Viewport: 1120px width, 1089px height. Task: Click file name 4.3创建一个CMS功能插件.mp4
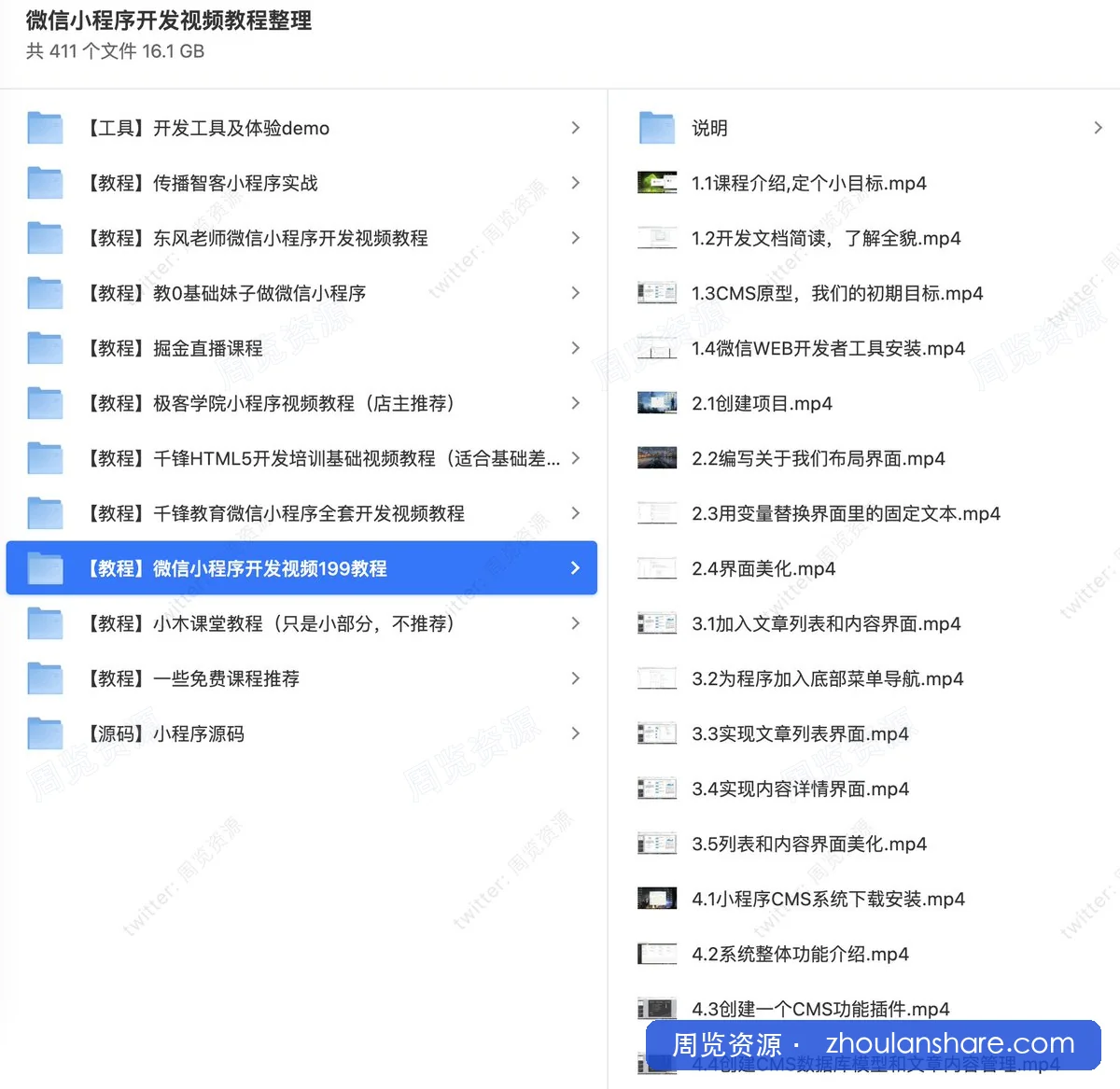pyautogui.click(x=820, y=1009)
